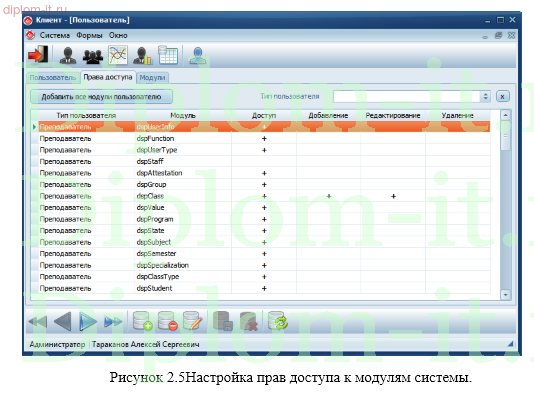Select the dspSpecialization module cell
The height and width of the screenshot is (393, 534).
click(x=183, y=265)
